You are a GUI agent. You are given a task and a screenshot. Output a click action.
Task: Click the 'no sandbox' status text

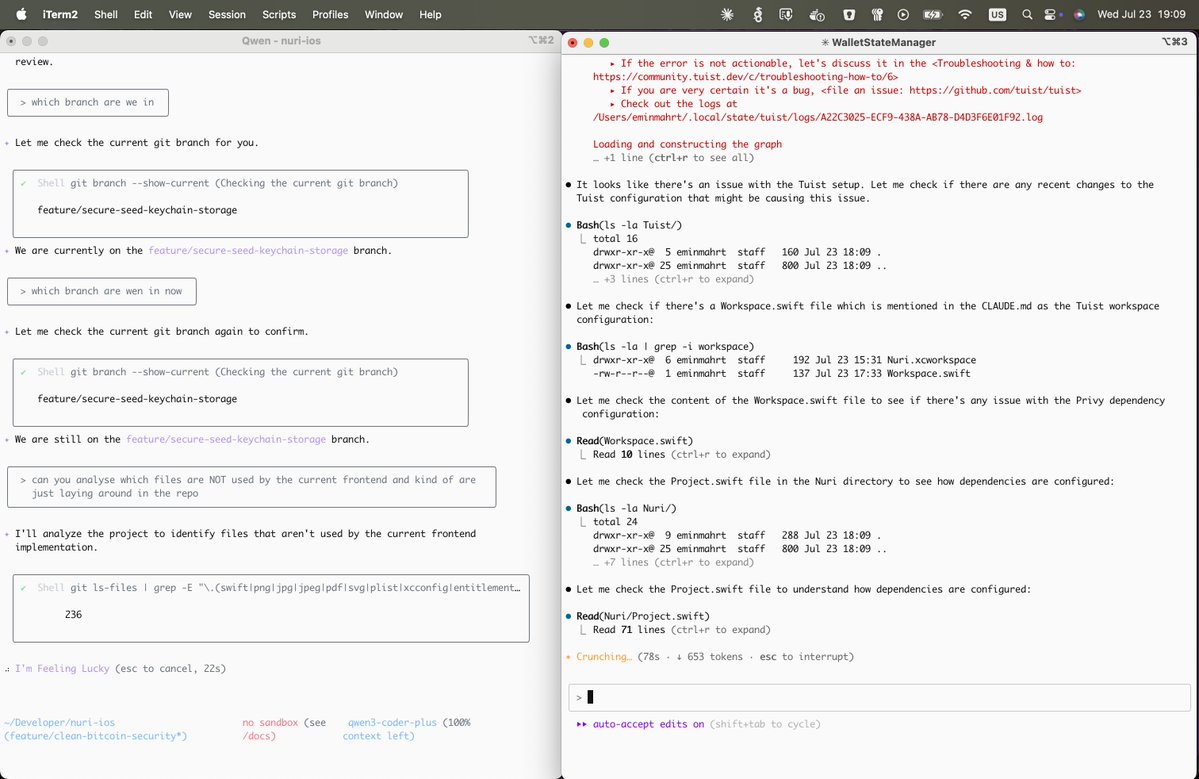270,722
